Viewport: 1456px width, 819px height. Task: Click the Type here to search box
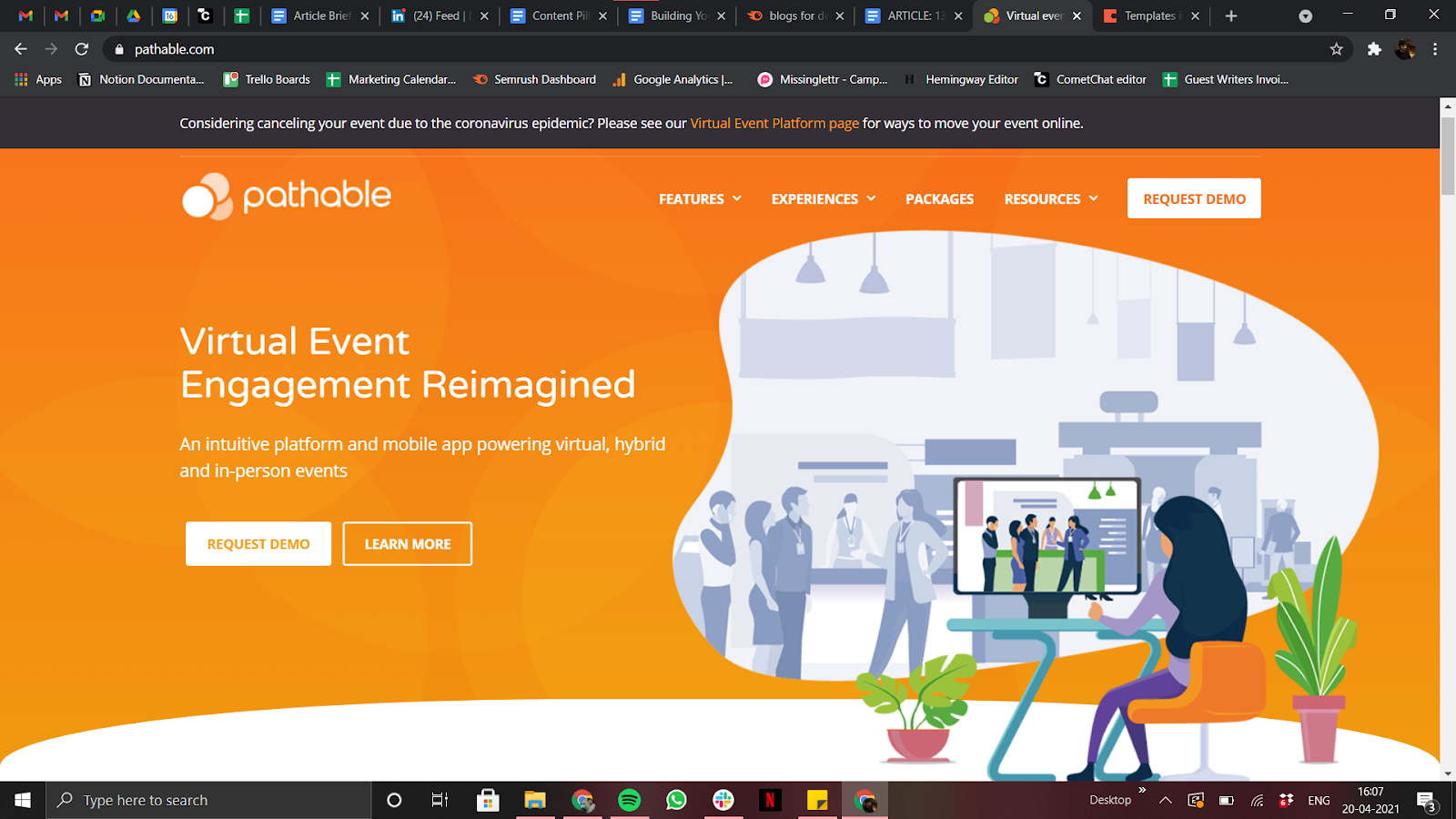(208, 800)
